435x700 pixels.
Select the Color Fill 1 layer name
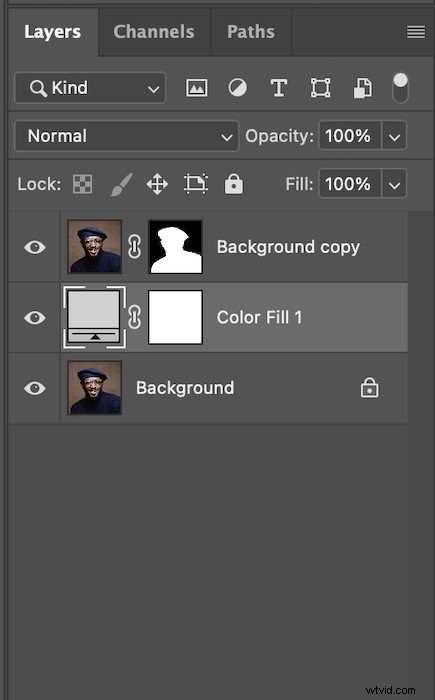click(x=259, y=317)
